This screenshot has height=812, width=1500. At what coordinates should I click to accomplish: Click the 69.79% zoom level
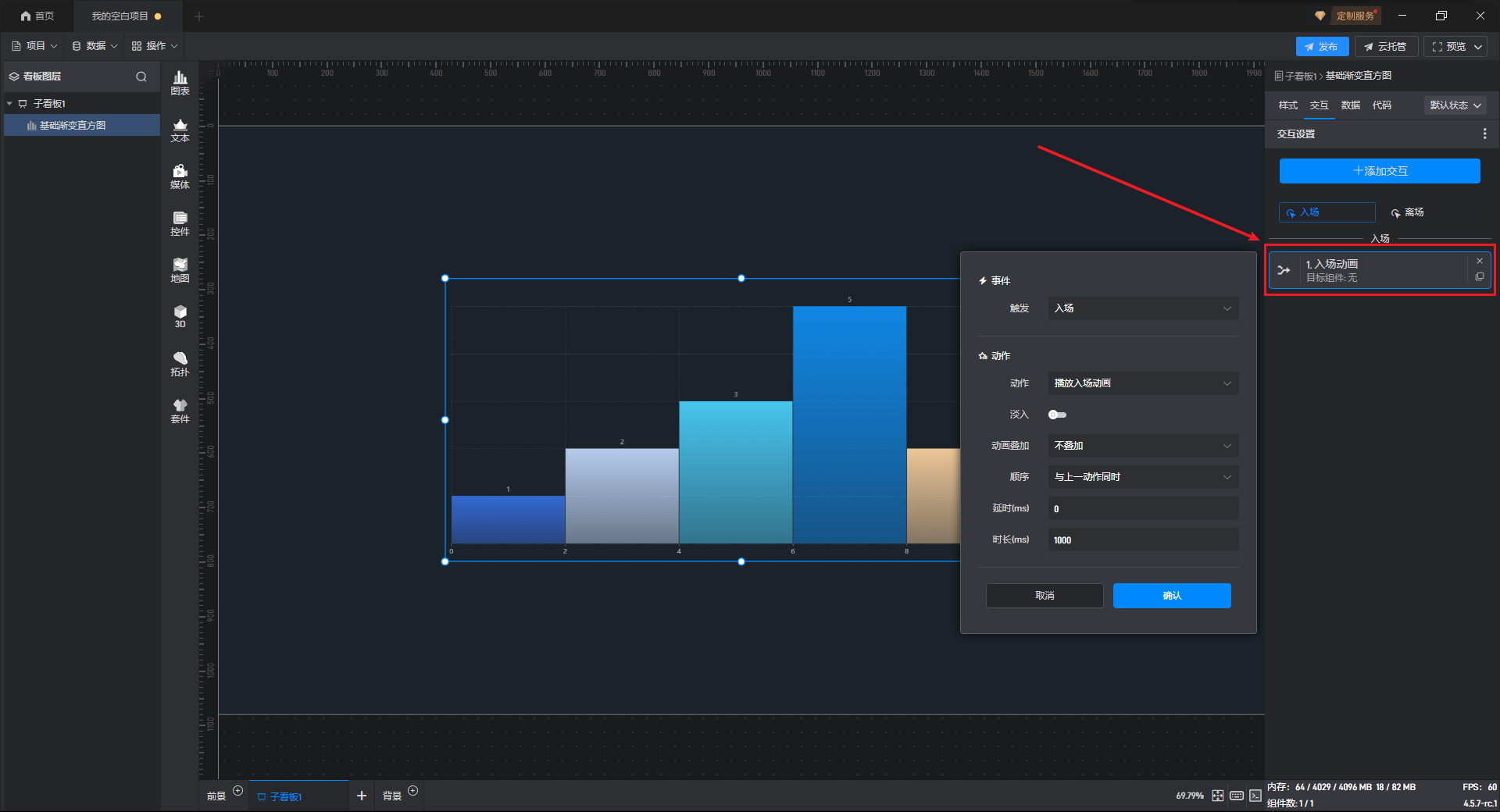(1190, 796)
